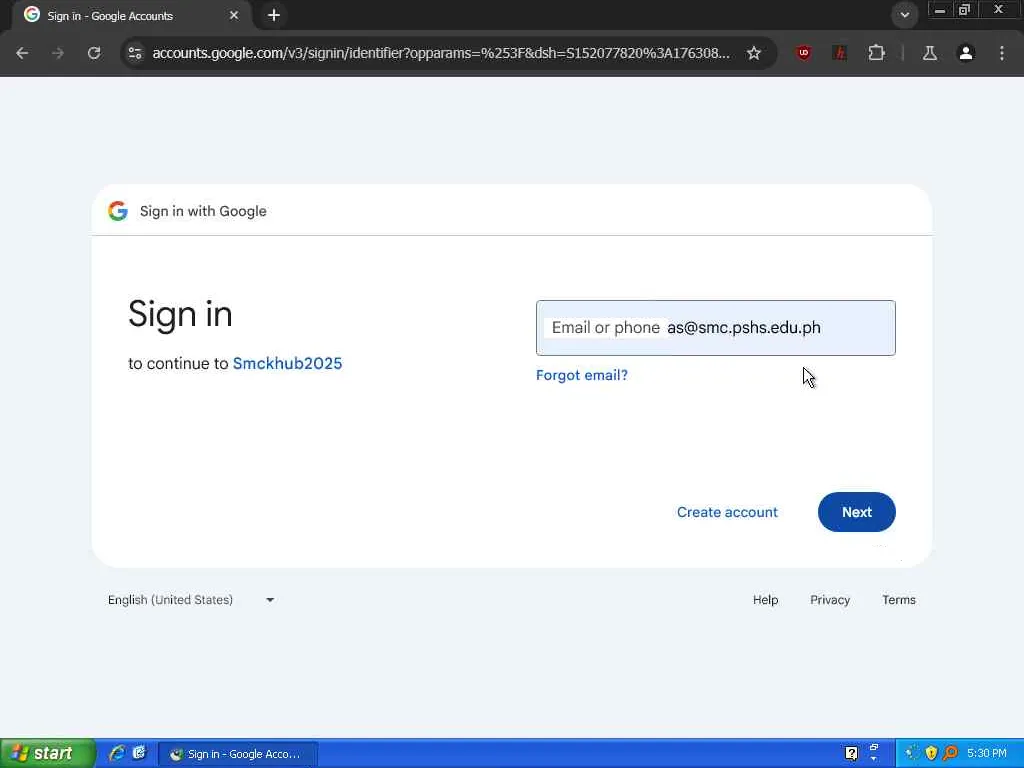Open the Help link
The image size is (1024, 768).
click(765, 600)
